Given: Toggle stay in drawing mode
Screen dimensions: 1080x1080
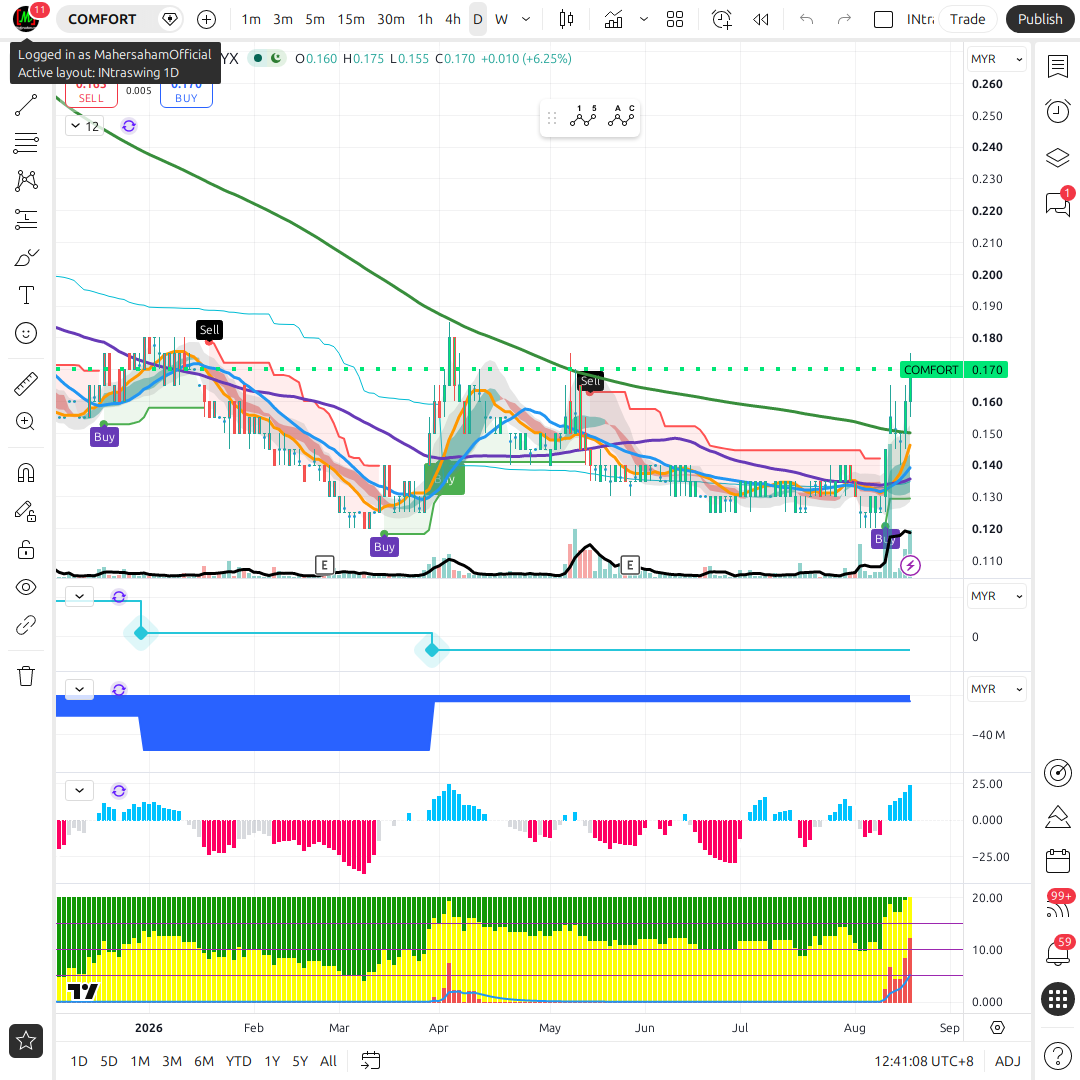Looking at the screenshot, I should [26, 511].
